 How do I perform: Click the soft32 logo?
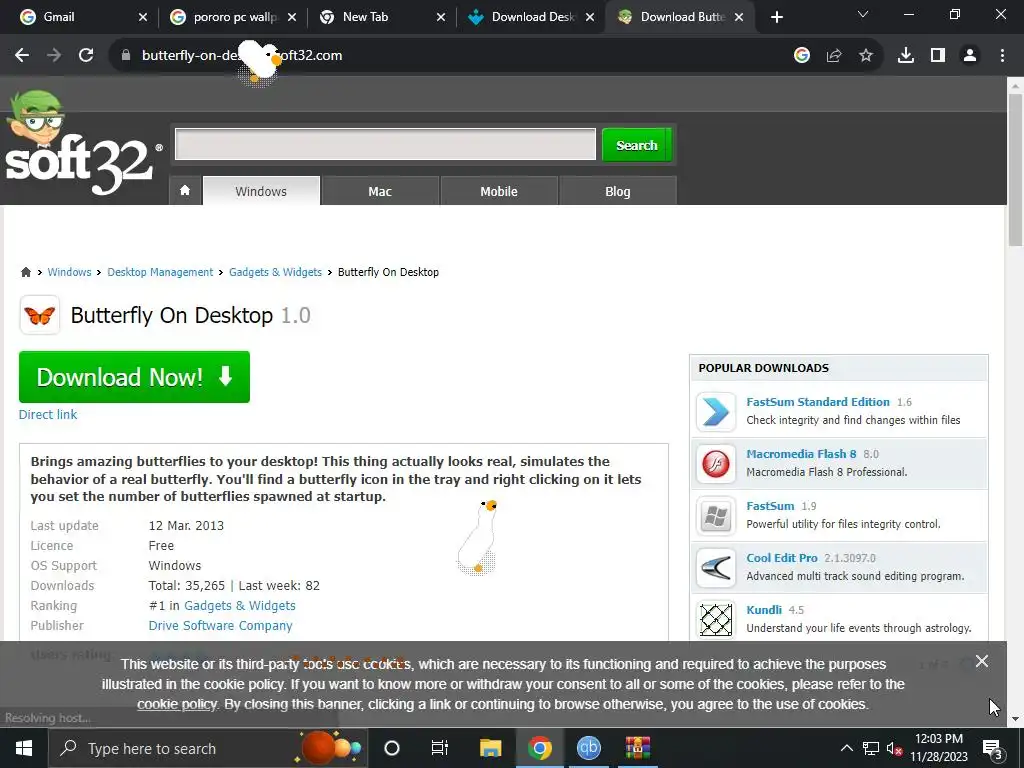(x=82, y=145)
